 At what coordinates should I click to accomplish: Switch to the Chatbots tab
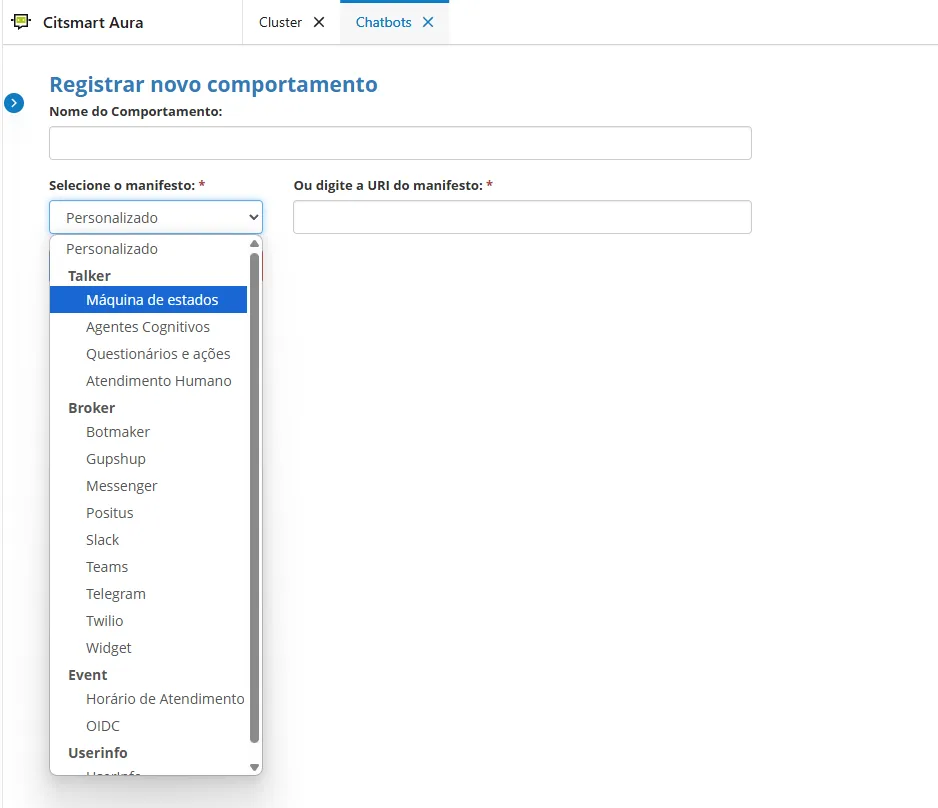point(383,22)
